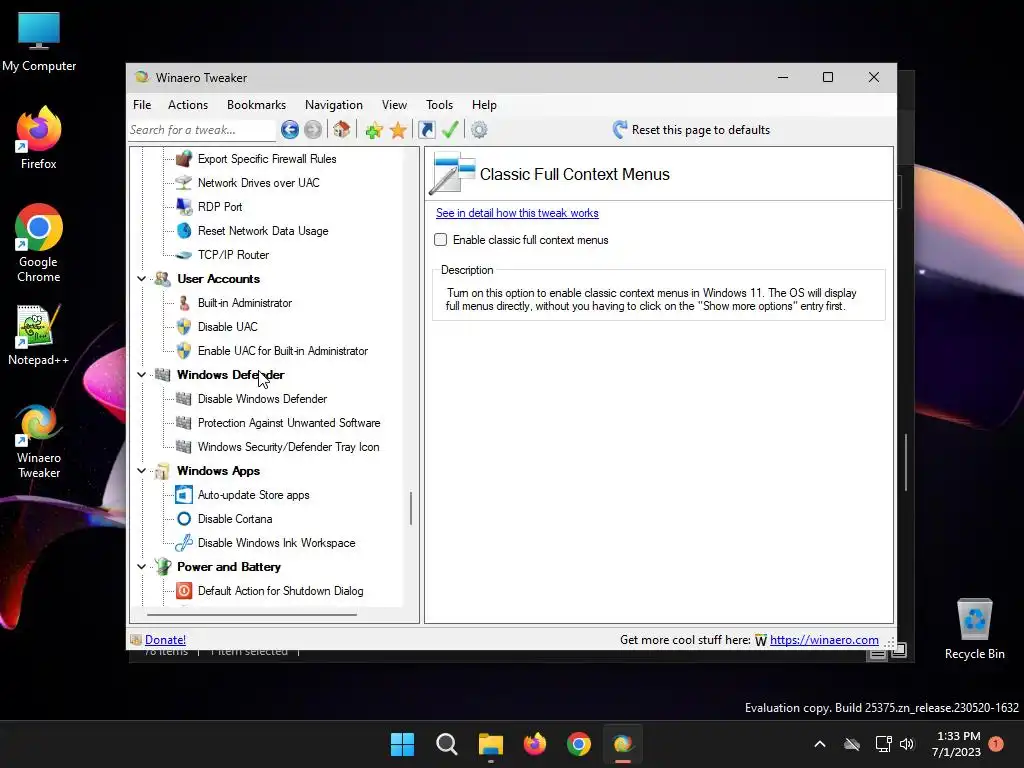This screenshot has height=768, width=1024.
Task: Open File Explorer from the taskbar
Action: click(x=490, y=744)
